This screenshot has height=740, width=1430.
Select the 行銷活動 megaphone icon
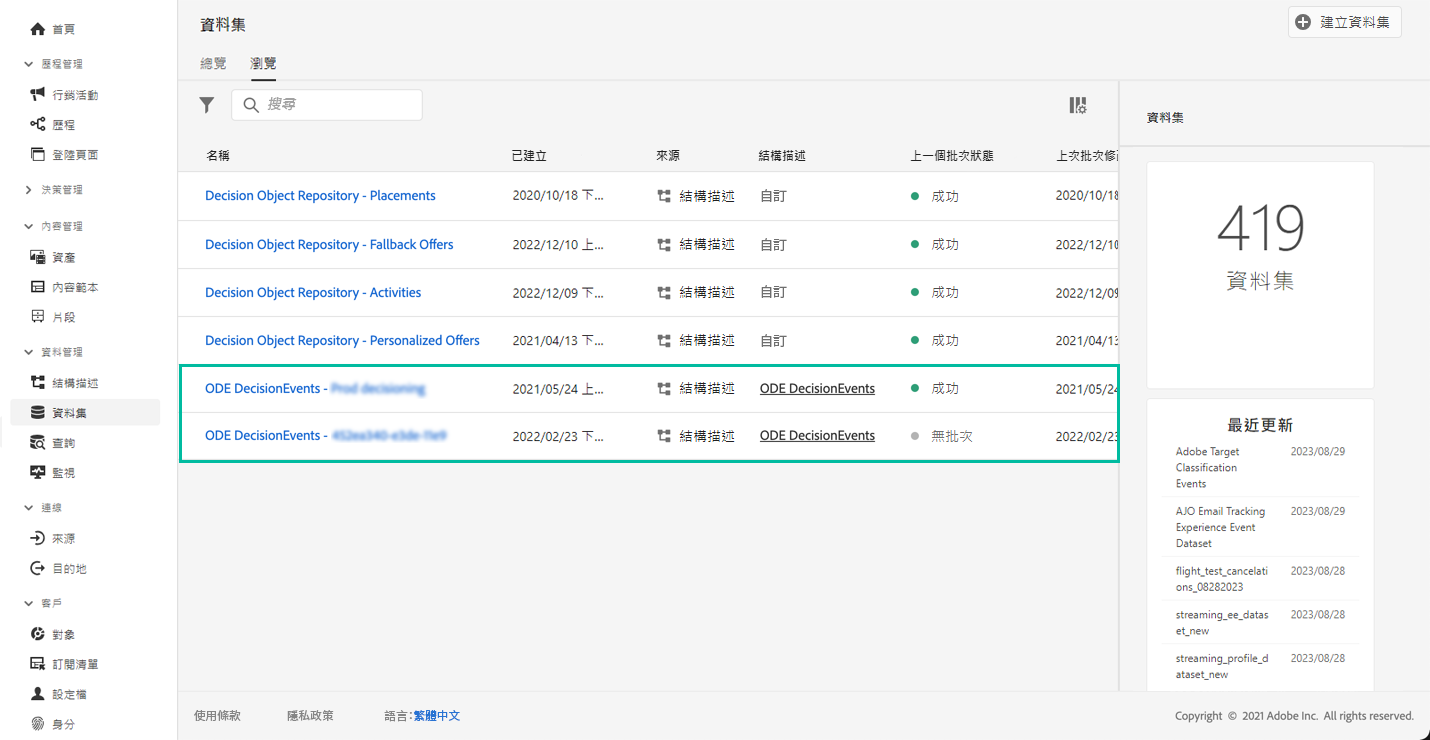tap(38, 95)
